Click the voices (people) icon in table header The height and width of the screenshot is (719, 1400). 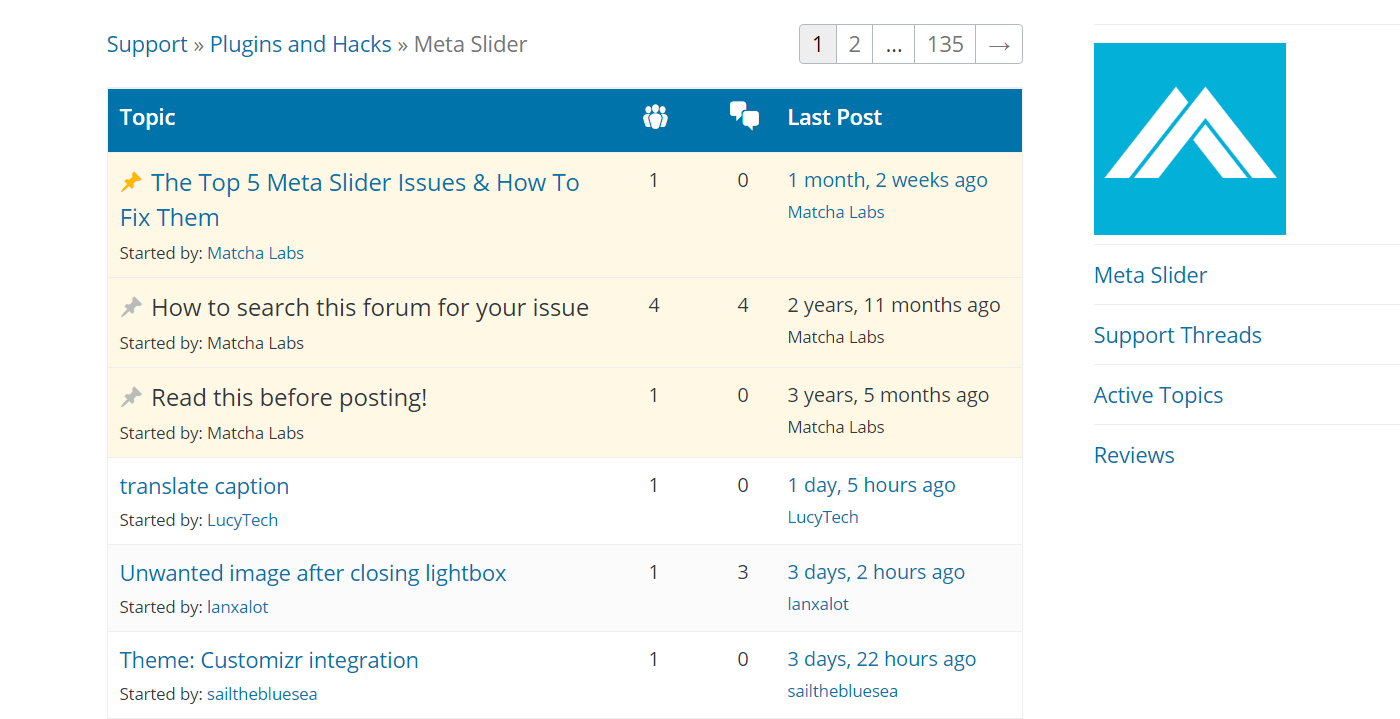[655, 117]
